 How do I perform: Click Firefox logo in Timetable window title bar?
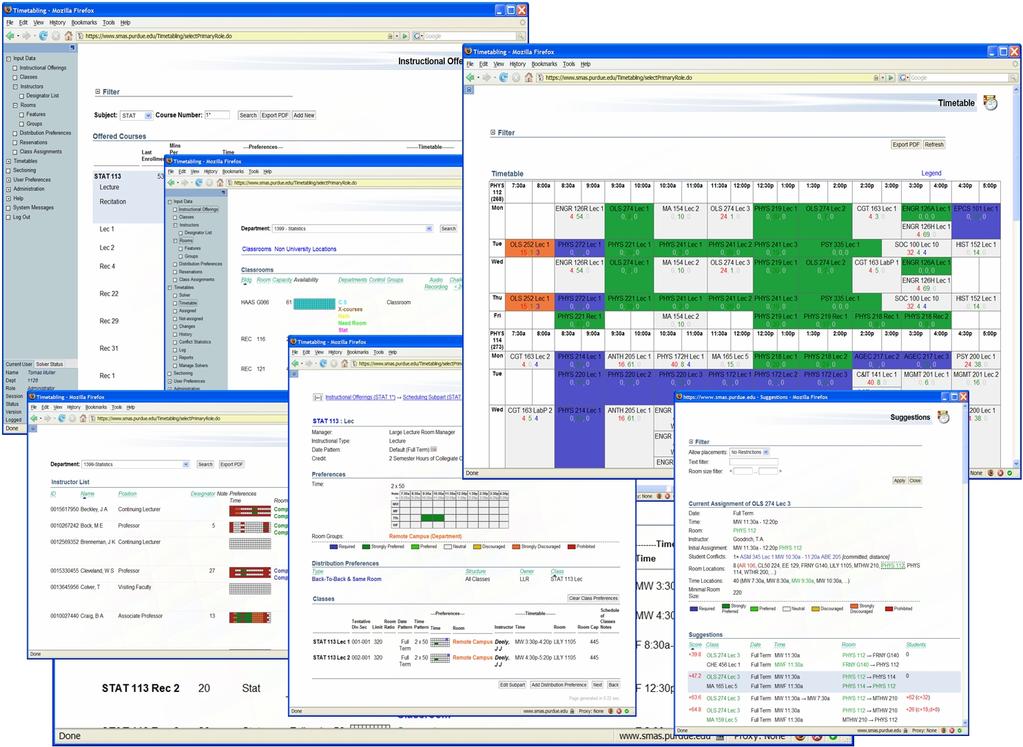pos(468,52)
